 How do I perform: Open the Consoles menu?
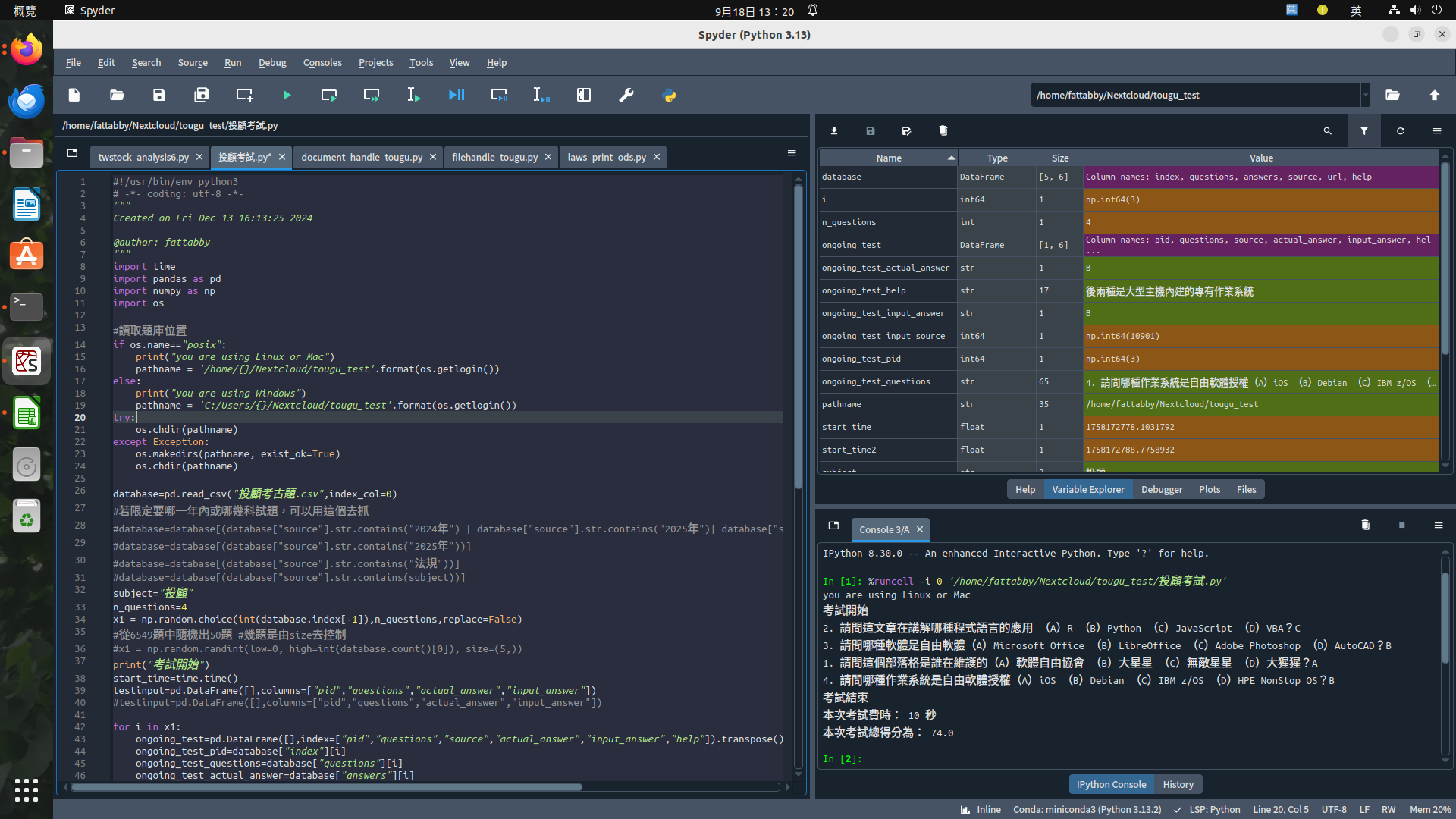pos(322,62)
